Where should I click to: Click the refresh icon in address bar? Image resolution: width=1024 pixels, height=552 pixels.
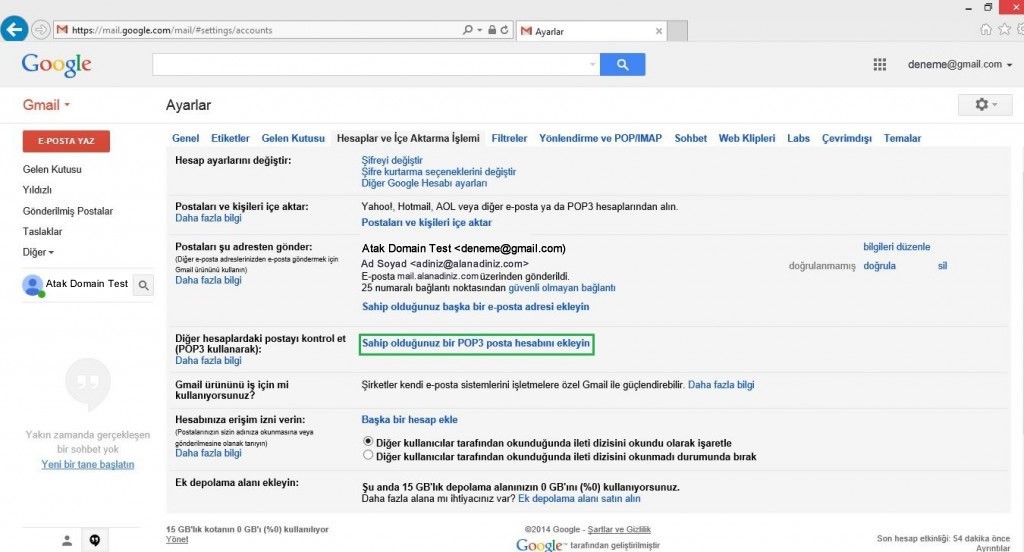(x=504, y=30)
